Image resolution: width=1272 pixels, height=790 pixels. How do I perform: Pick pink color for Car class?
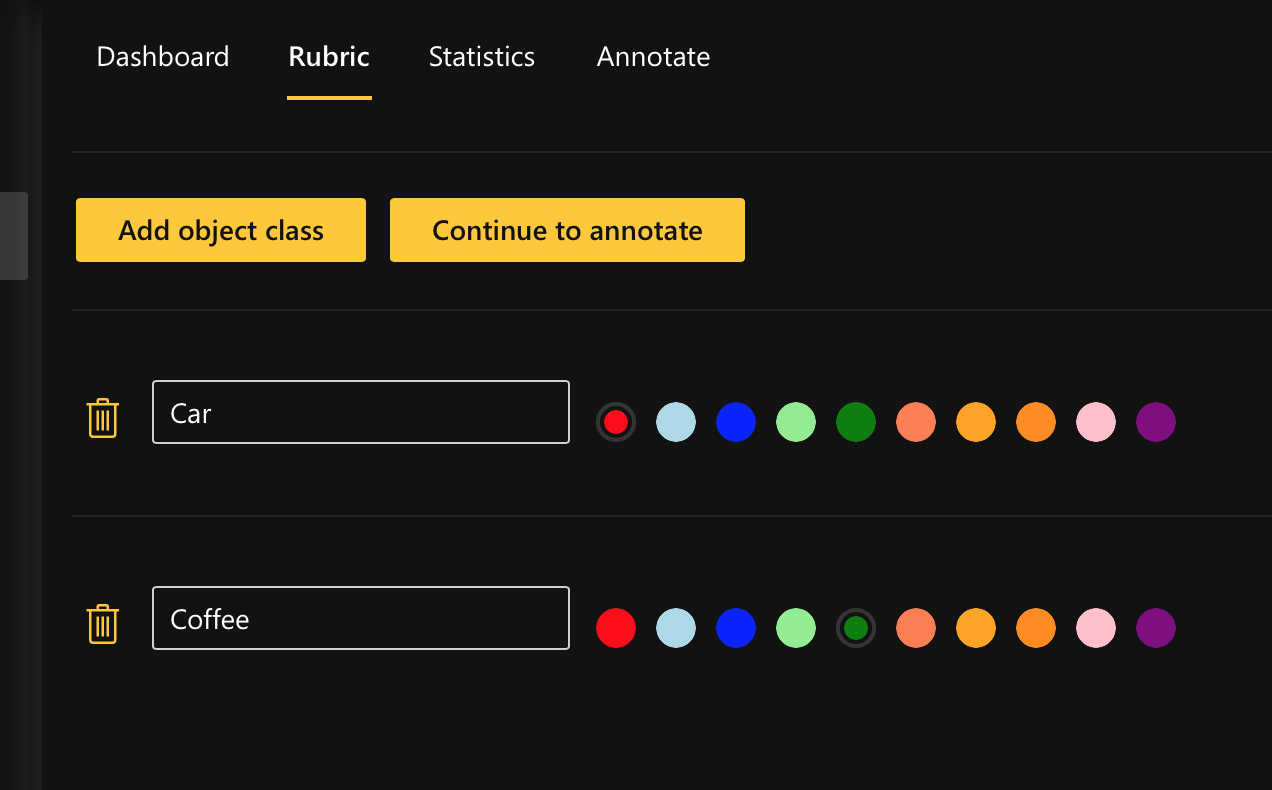click(1096, 422)
